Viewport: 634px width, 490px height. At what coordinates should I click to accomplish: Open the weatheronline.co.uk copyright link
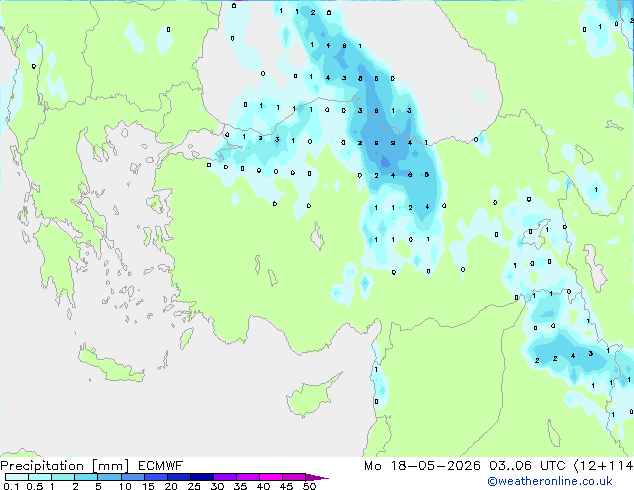[550, 481]
